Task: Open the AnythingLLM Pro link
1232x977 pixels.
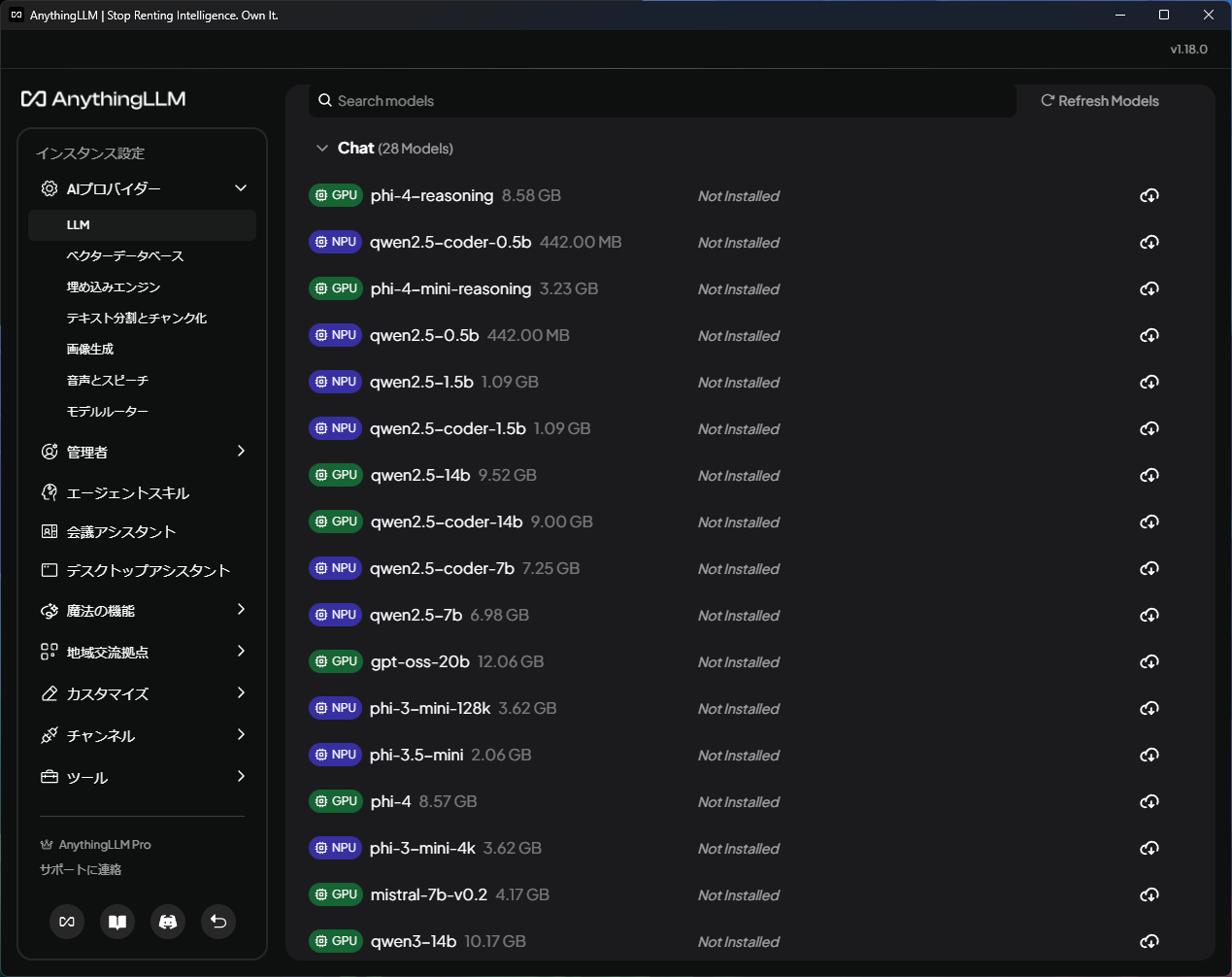Action: 96,845
